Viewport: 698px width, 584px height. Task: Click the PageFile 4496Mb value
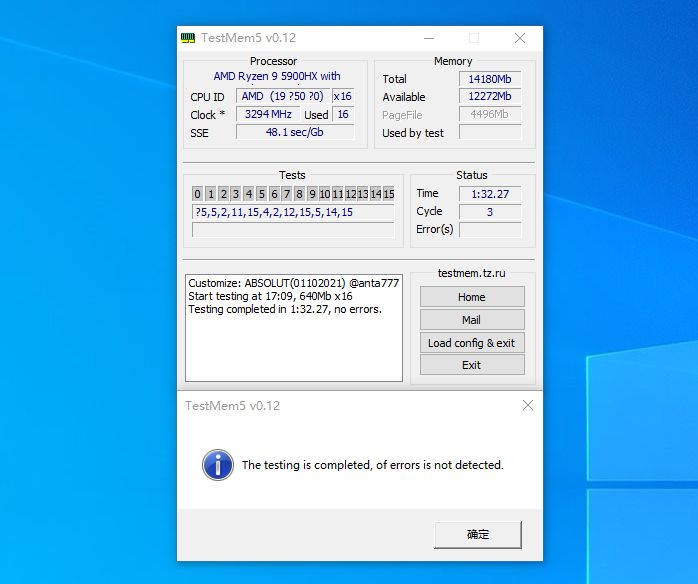[490, 114]
